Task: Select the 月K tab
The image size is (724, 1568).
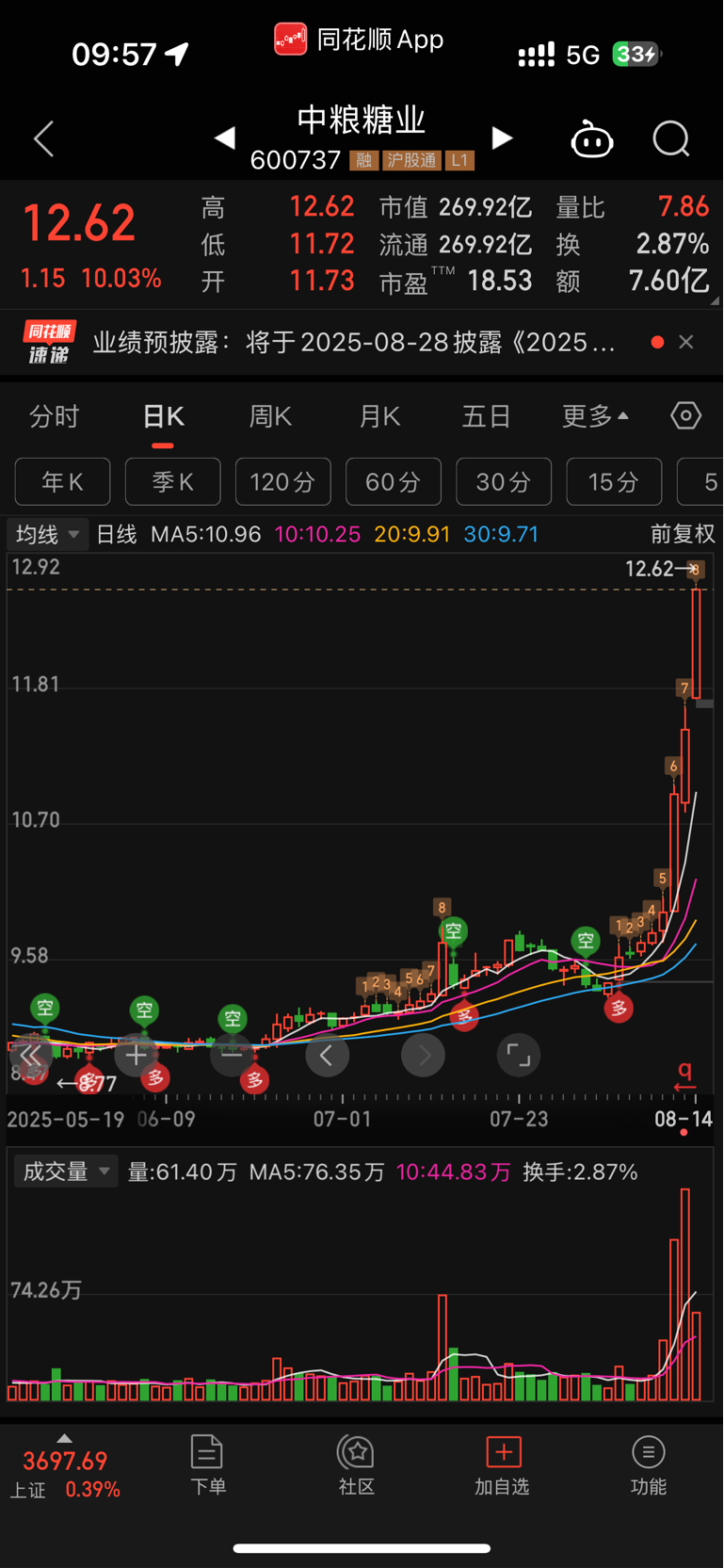Action: tap(379, 416)
